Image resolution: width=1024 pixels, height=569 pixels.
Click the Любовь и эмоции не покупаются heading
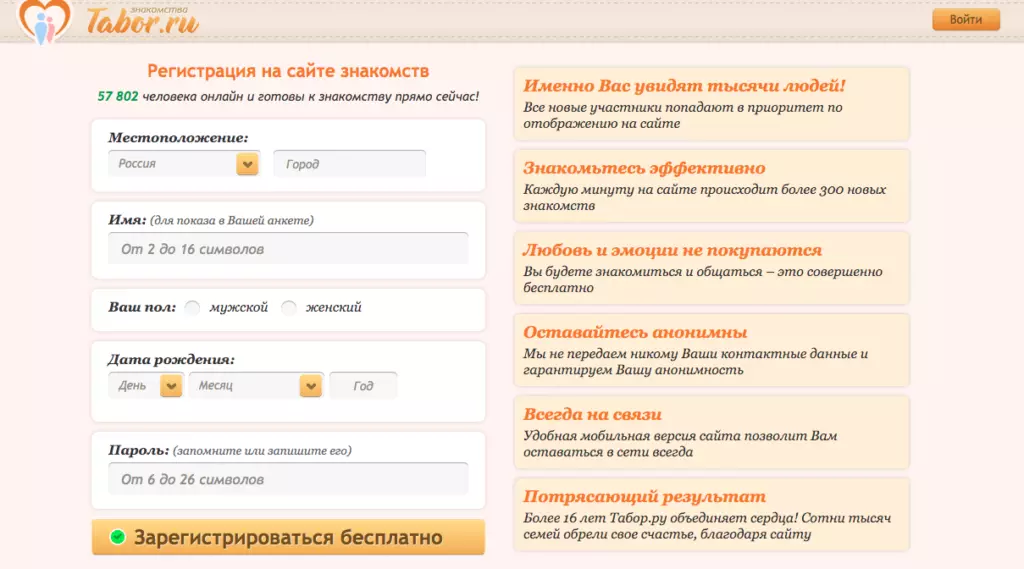(x=672, y=250)
